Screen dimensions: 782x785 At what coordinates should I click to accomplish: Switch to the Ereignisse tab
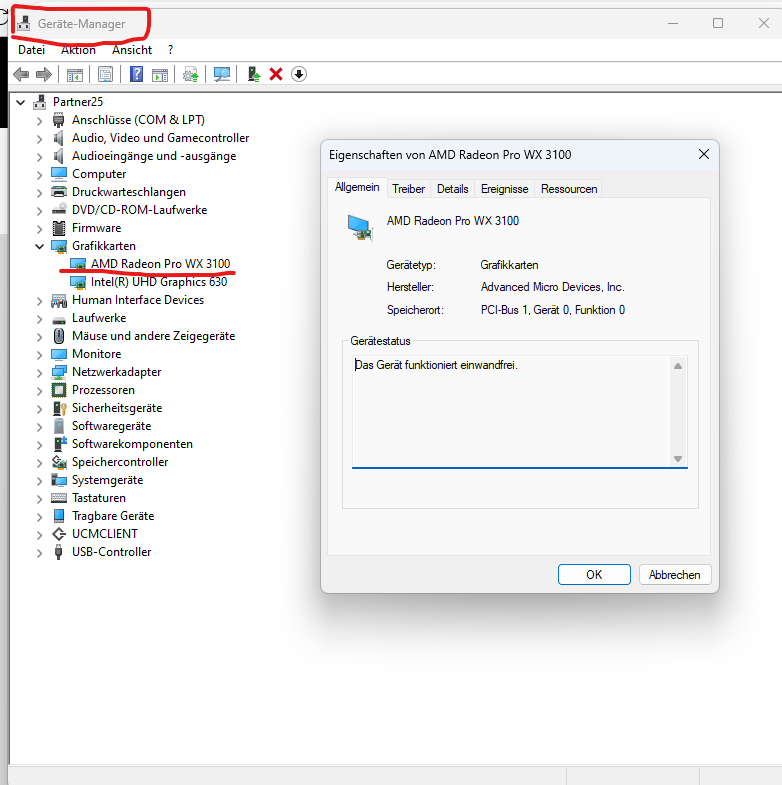tap(504, 189)
